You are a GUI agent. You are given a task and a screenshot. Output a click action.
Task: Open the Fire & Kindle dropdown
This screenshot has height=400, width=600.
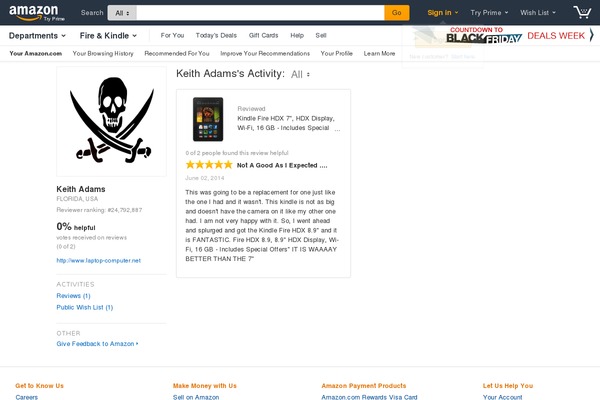click(108, 36)
